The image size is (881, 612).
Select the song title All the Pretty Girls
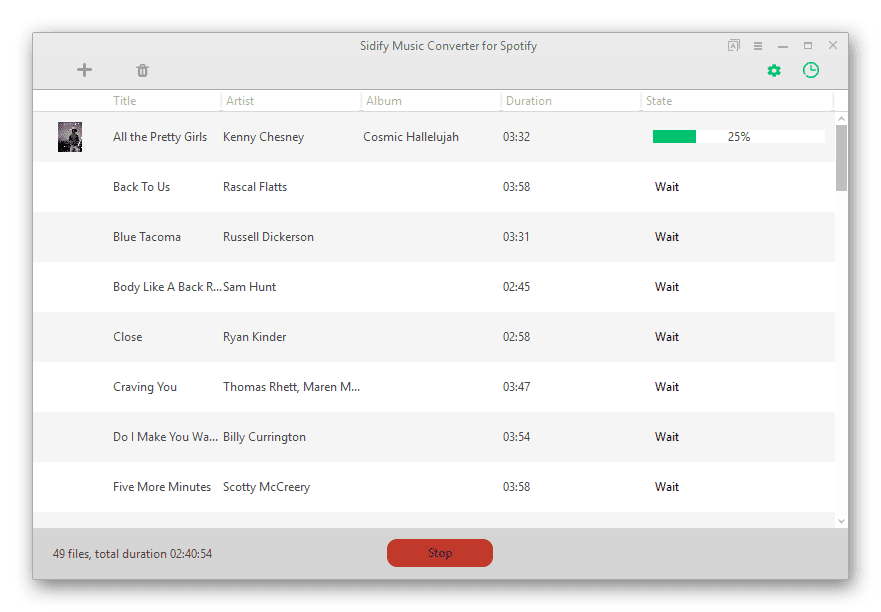(160, 137)
